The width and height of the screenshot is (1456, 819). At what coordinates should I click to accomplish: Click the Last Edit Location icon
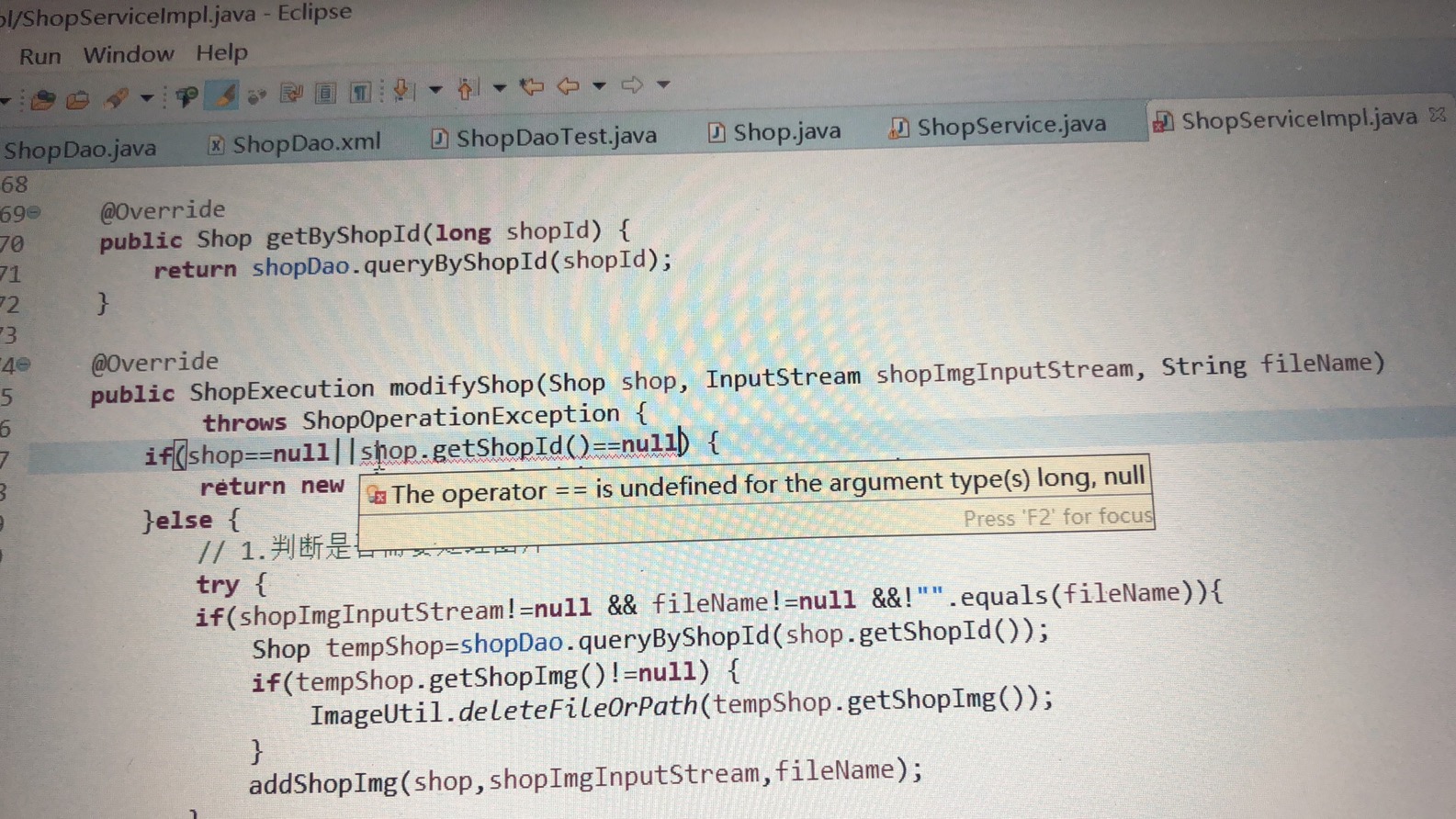tap(532, 87)
